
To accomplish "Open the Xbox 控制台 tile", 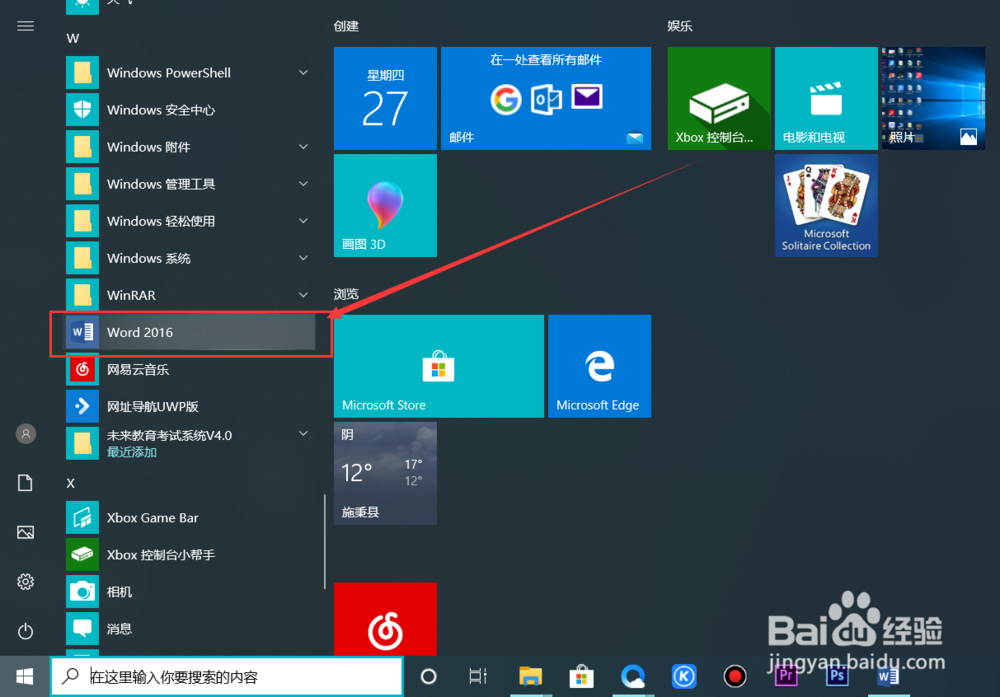I will pyautogui.click(x=719, y=98).
